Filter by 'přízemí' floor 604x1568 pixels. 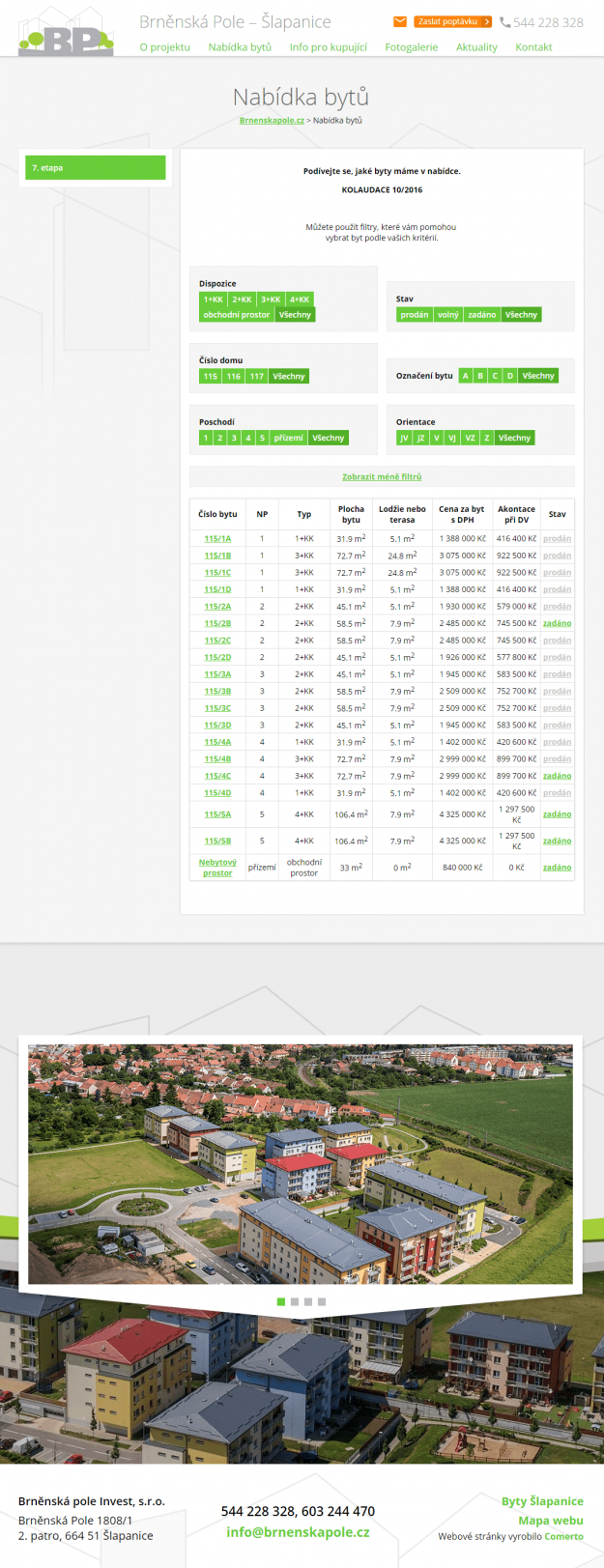click(x=288, y=438)
